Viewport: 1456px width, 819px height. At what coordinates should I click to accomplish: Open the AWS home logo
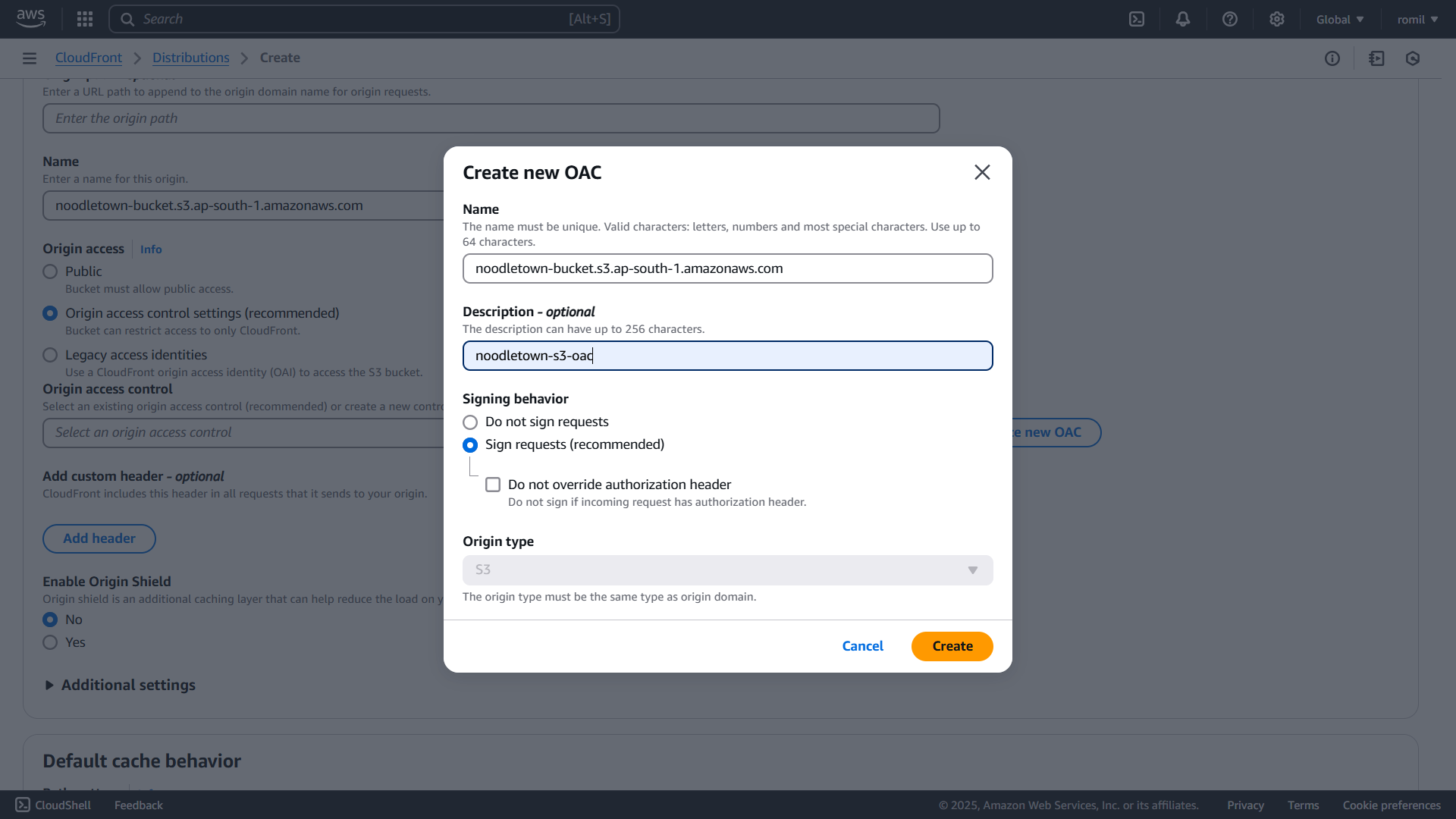(x=30, y=19)
